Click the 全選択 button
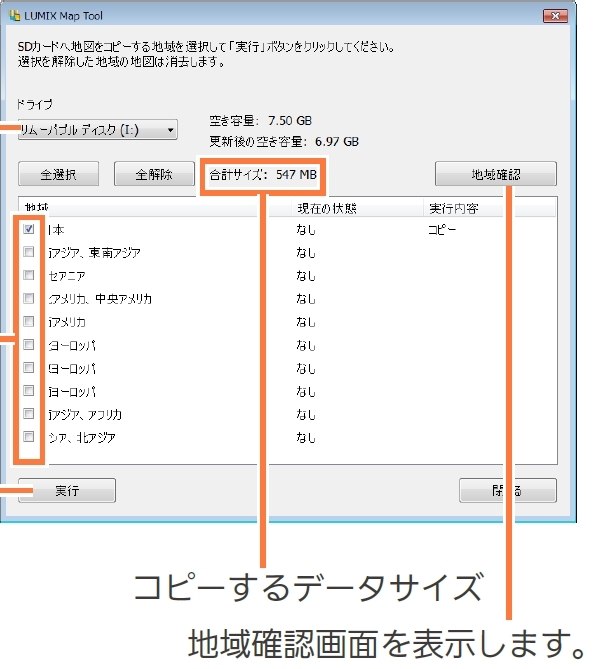This screenshot has height=669, width=607. [x=58, y=174]
